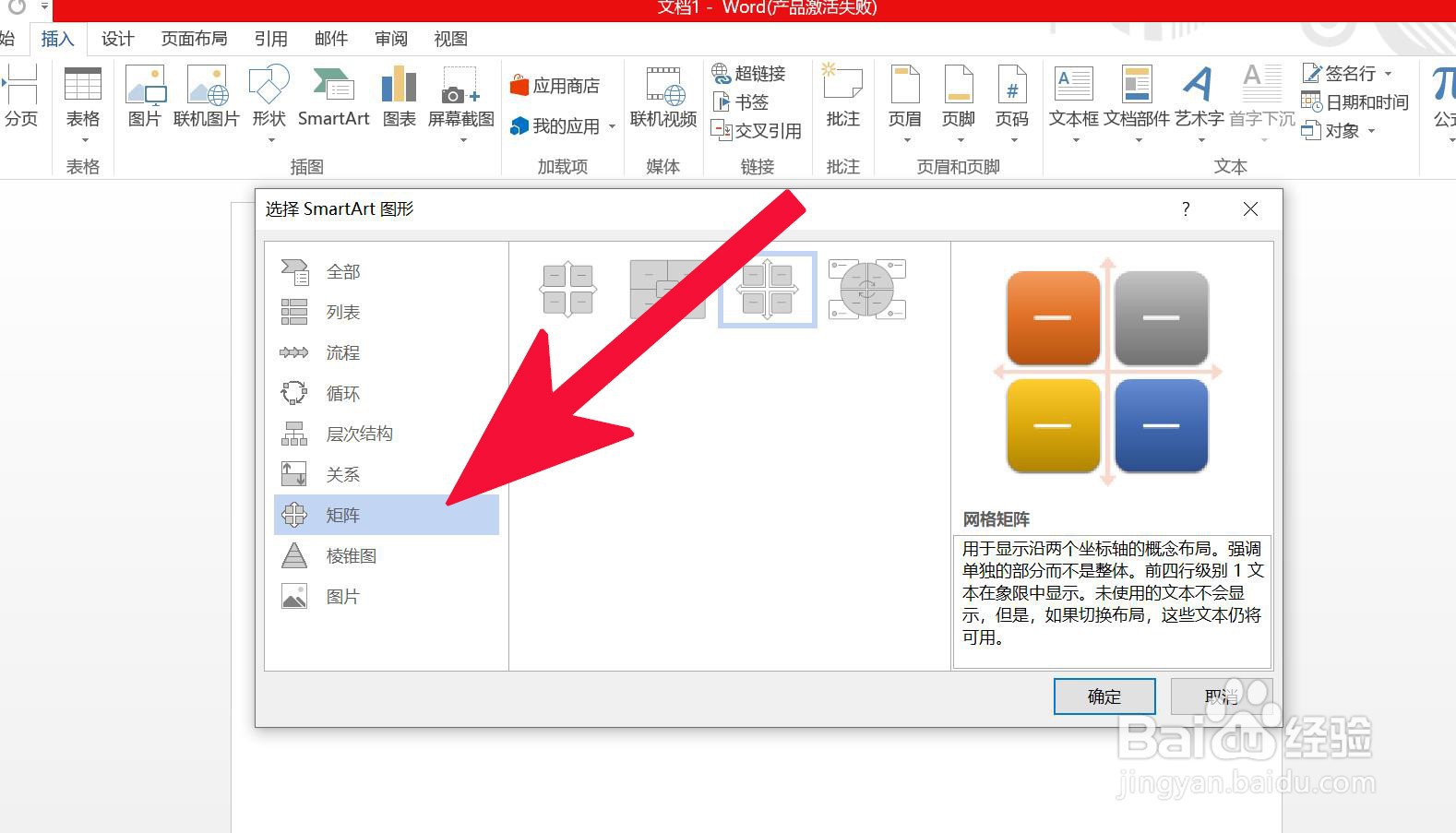Open the App Store (应用商店)
Viewport: 1456px width, 833px height.
pos(555,86)
